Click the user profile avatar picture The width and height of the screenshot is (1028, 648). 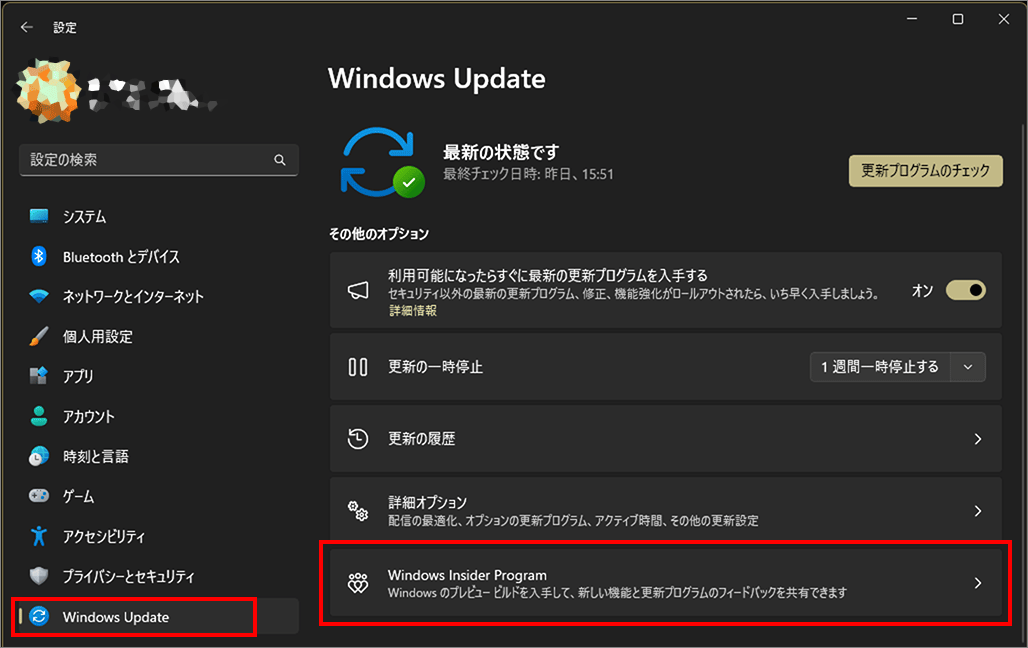click(x=49, y=92)
